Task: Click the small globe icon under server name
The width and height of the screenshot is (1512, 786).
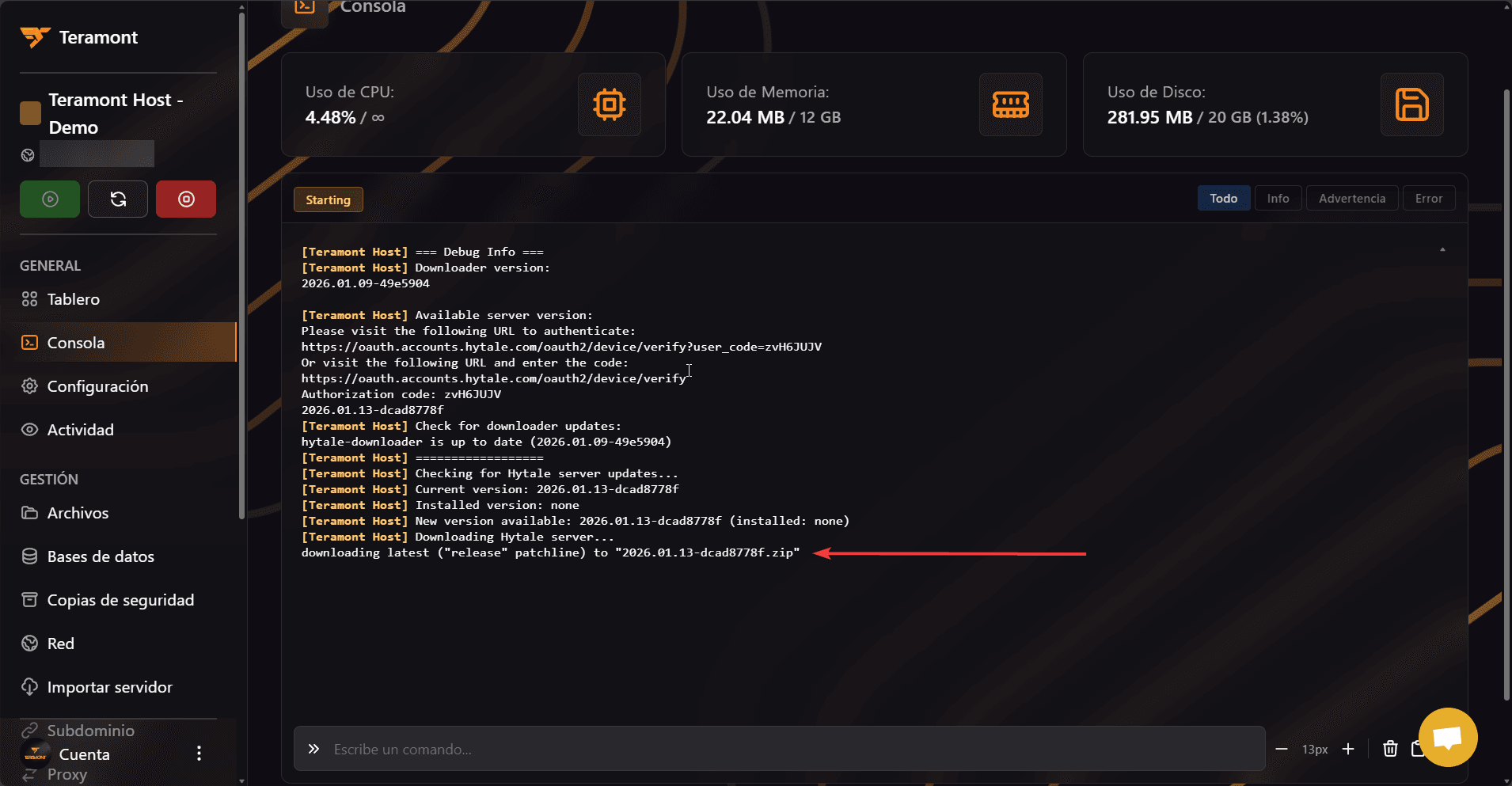Action: 28,155
